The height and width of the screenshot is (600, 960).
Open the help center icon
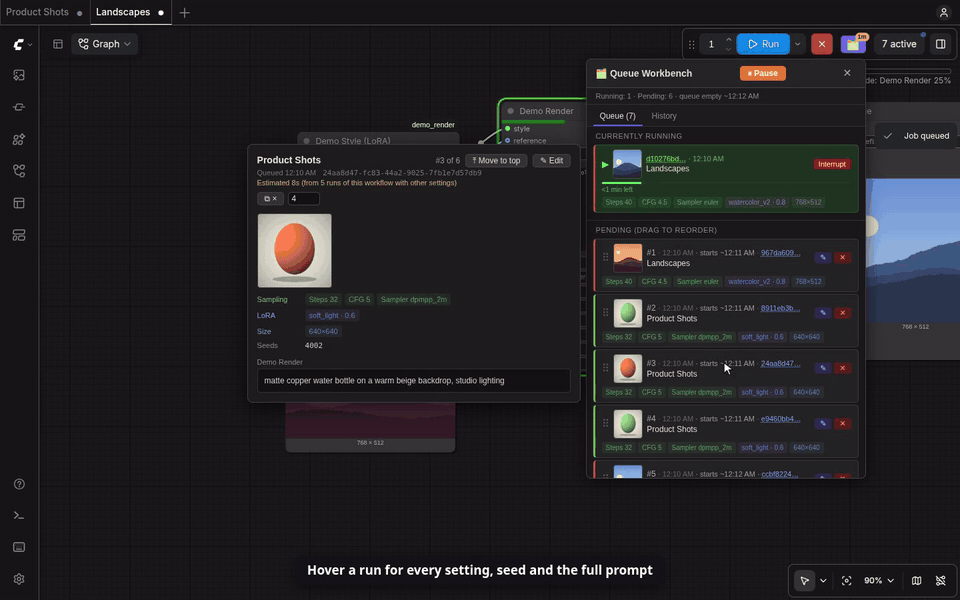(19, 484)
